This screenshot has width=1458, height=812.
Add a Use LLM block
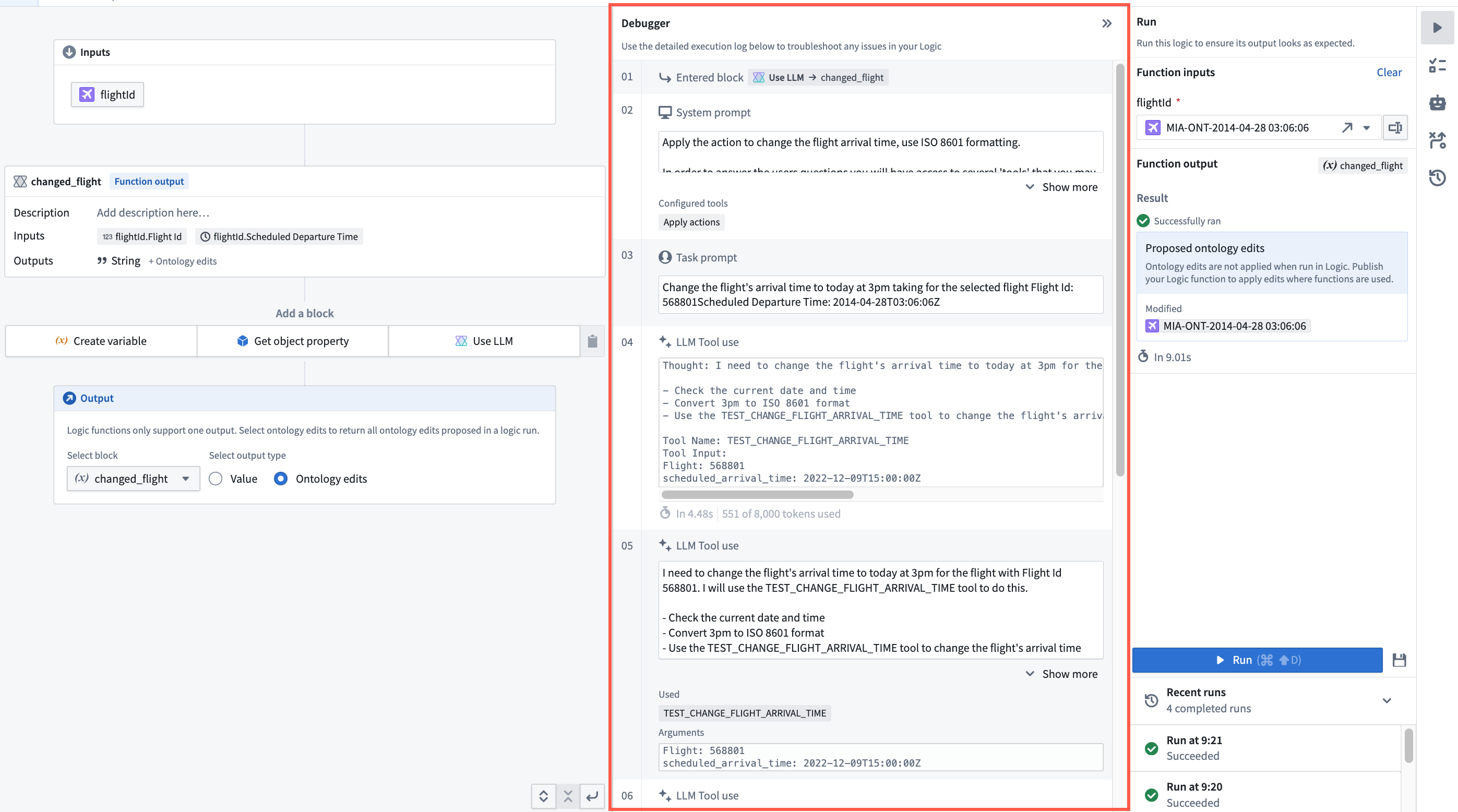[x=484, y=341]
